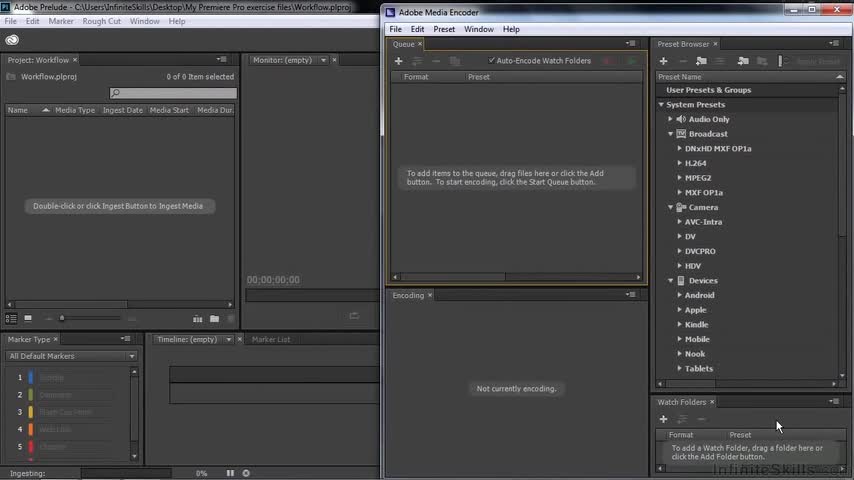Open Encoding panel options menu
Viewport: 854px width, 480px height.
pos(631,295)
